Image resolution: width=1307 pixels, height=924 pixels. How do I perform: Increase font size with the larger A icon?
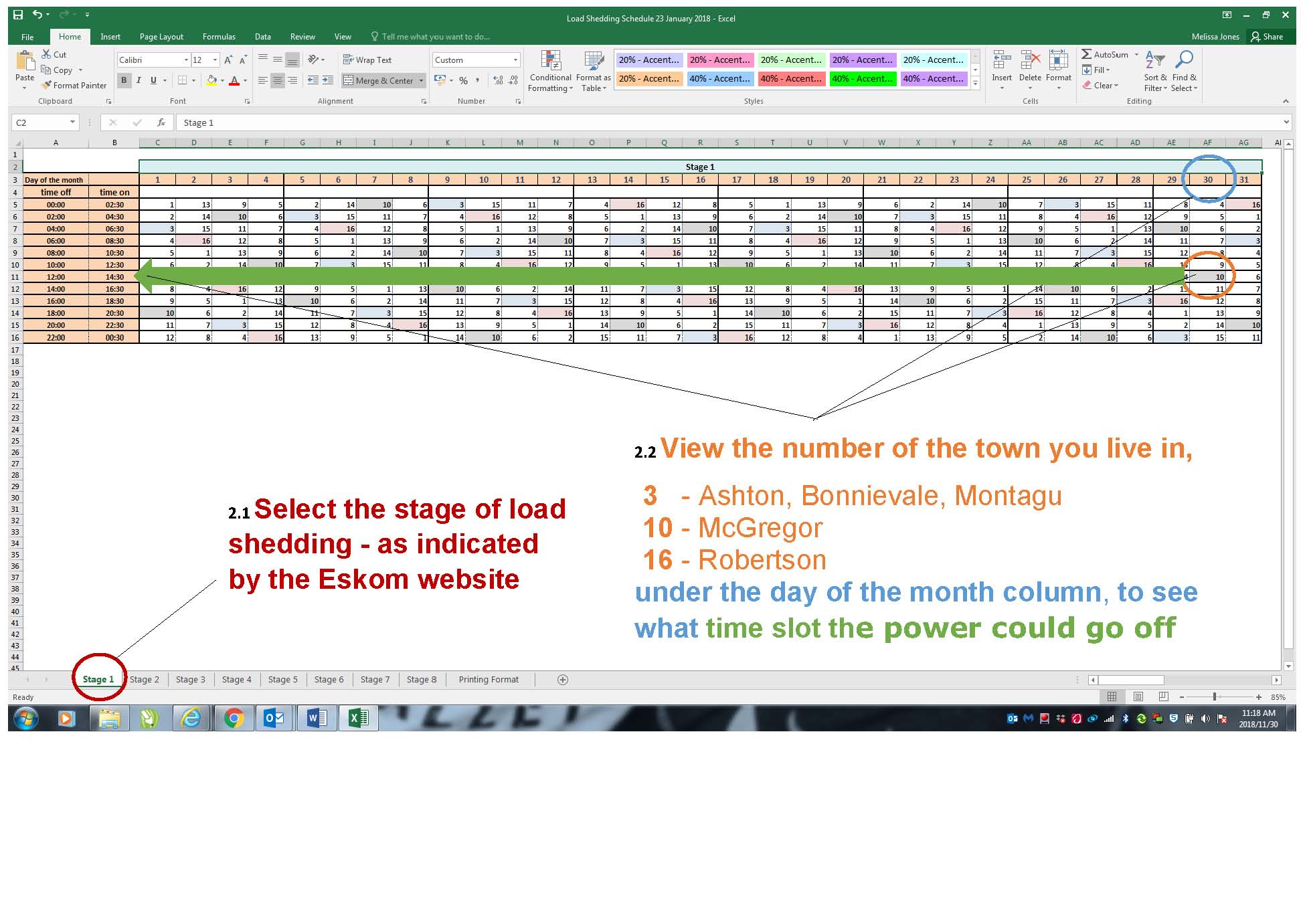[x=228, y=60]
